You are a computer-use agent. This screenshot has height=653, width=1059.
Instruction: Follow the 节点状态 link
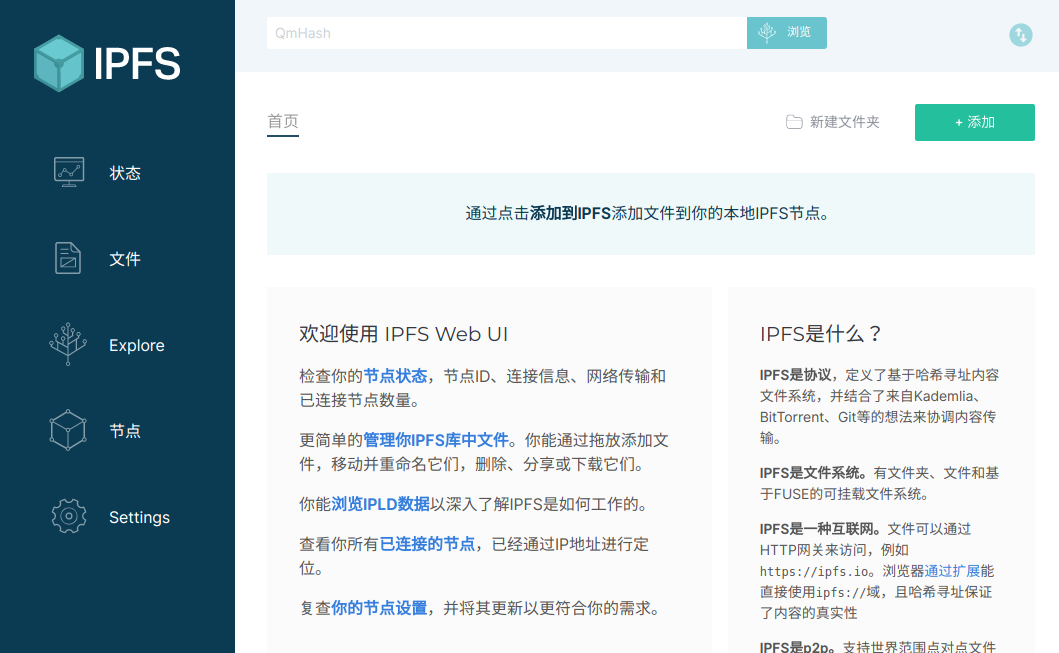(396, 376)
